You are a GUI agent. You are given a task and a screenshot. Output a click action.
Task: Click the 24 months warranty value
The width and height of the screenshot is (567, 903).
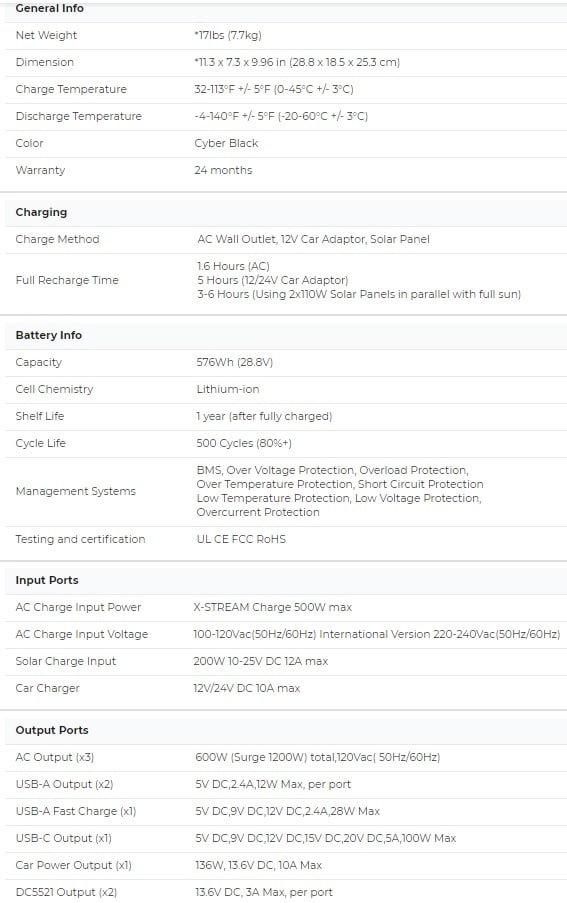click(223, 170)
